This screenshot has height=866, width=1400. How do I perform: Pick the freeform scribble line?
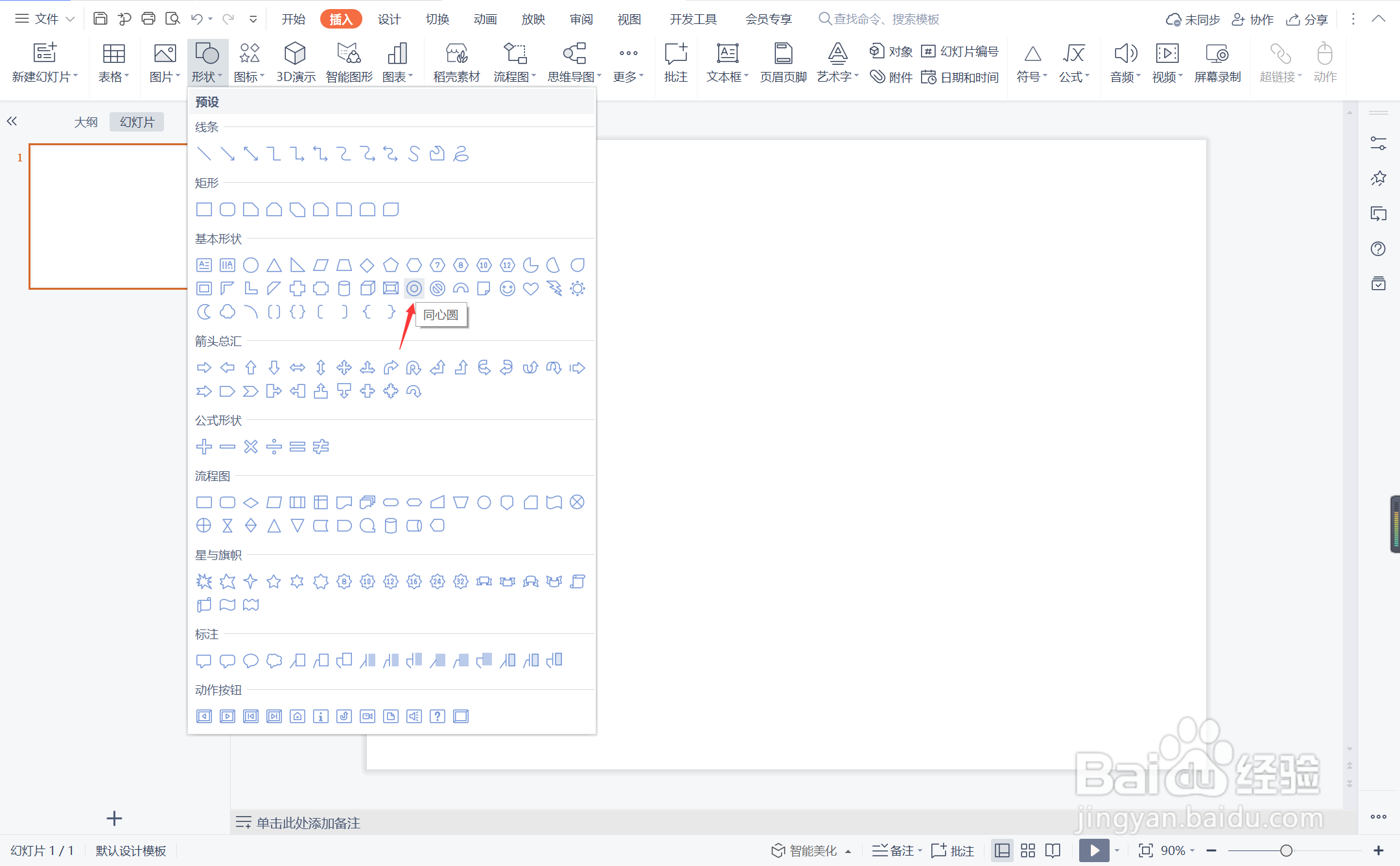pyautogui.click(x=461, y=154)
